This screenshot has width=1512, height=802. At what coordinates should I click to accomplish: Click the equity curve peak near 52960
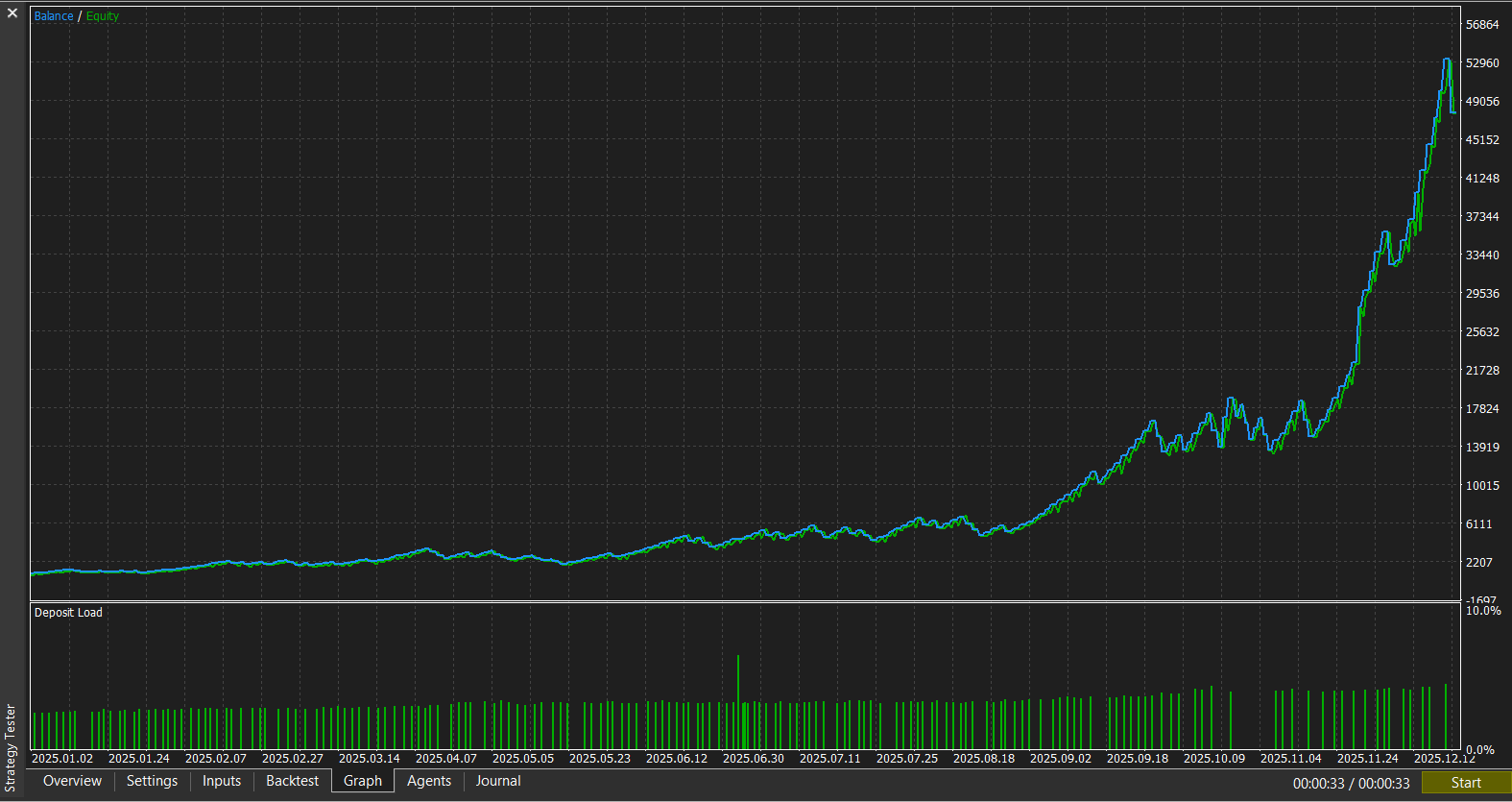click(1447, 61)
